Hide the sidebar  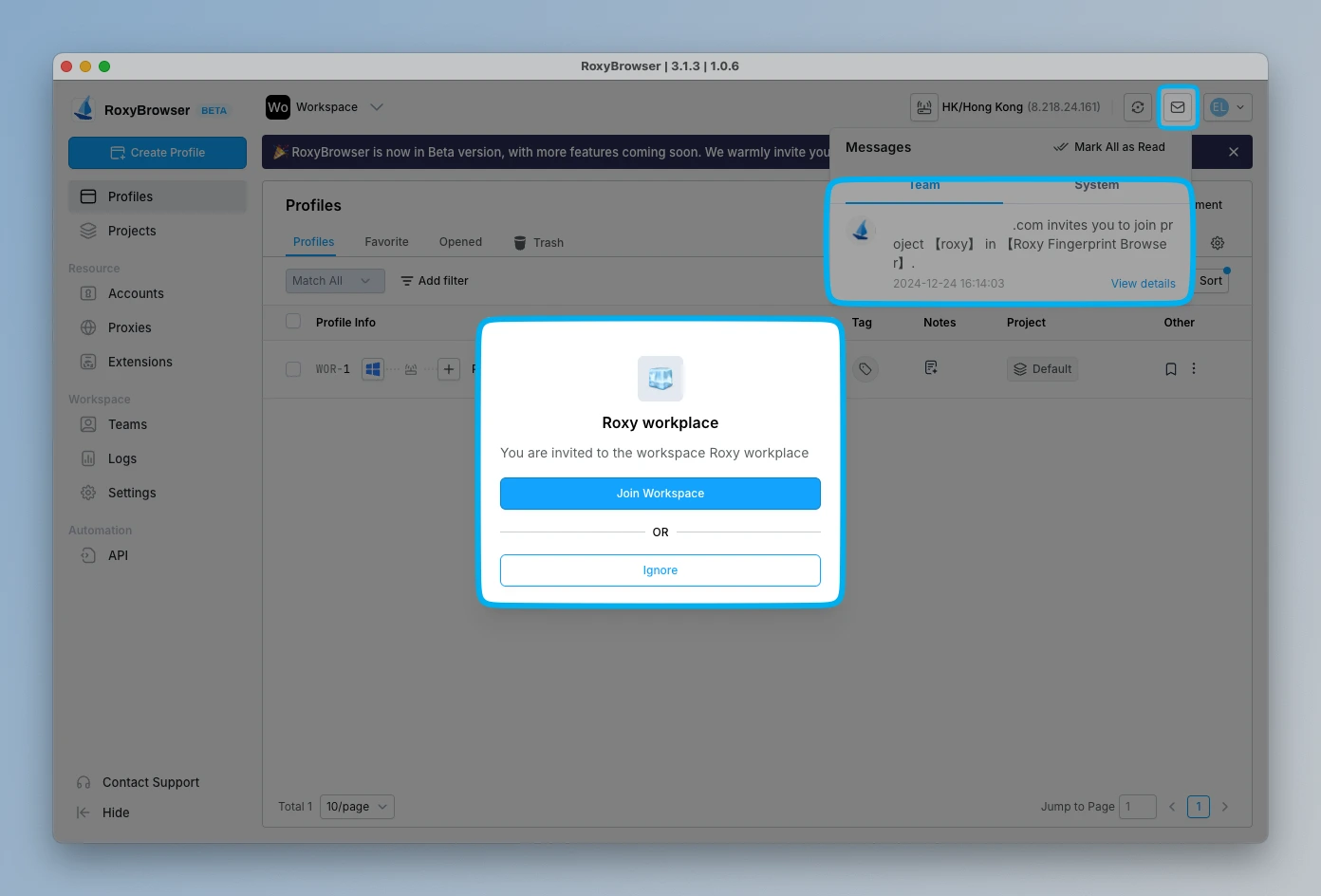[102, 812]
